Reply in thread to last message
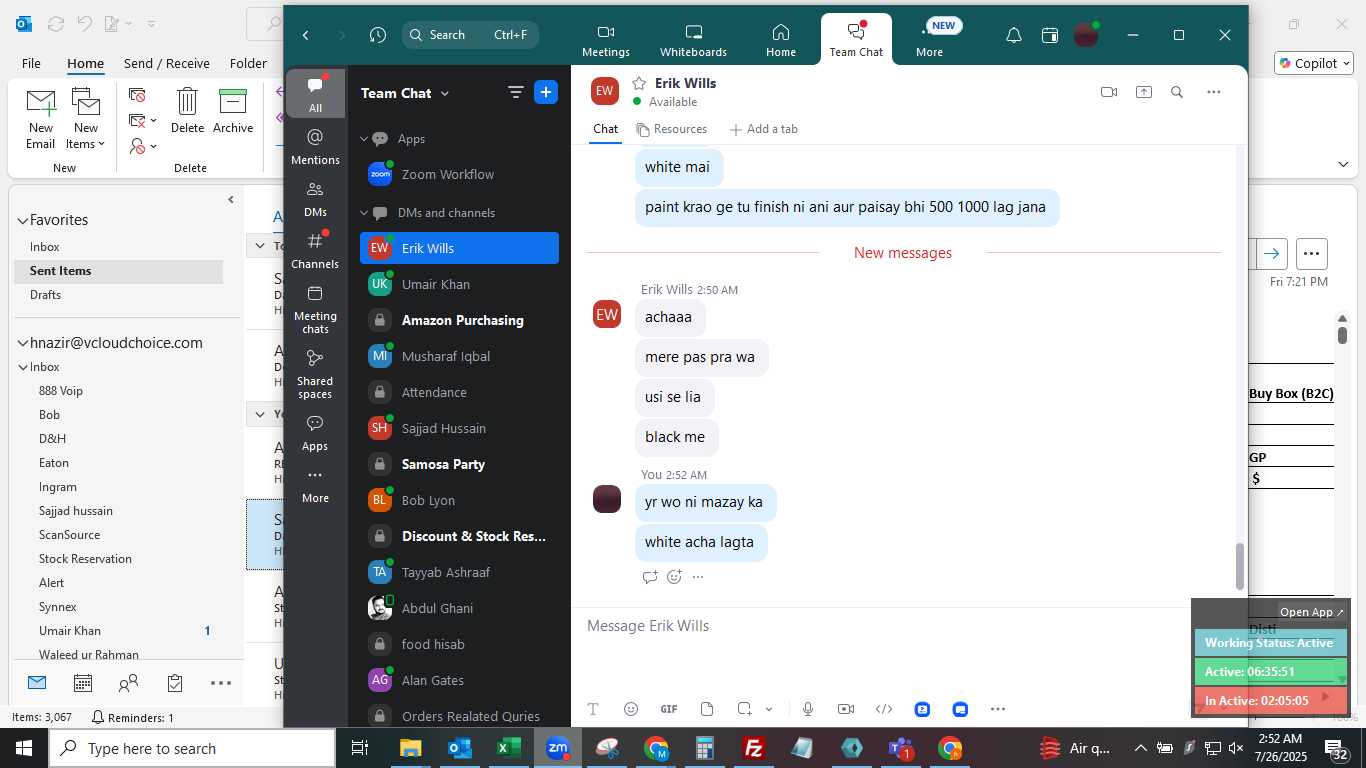The width and height of the screenshot is (1366, 768). 650,577
